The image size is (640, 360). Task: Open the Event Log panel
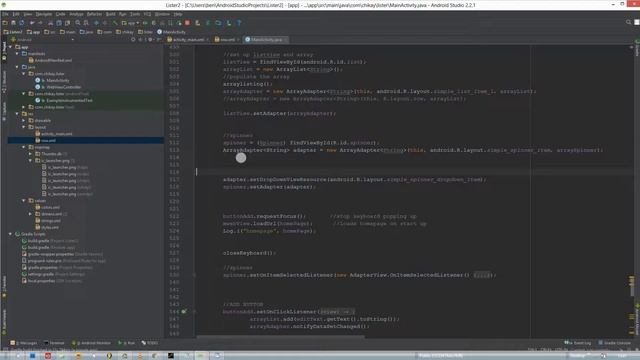[x=578, y=343]
